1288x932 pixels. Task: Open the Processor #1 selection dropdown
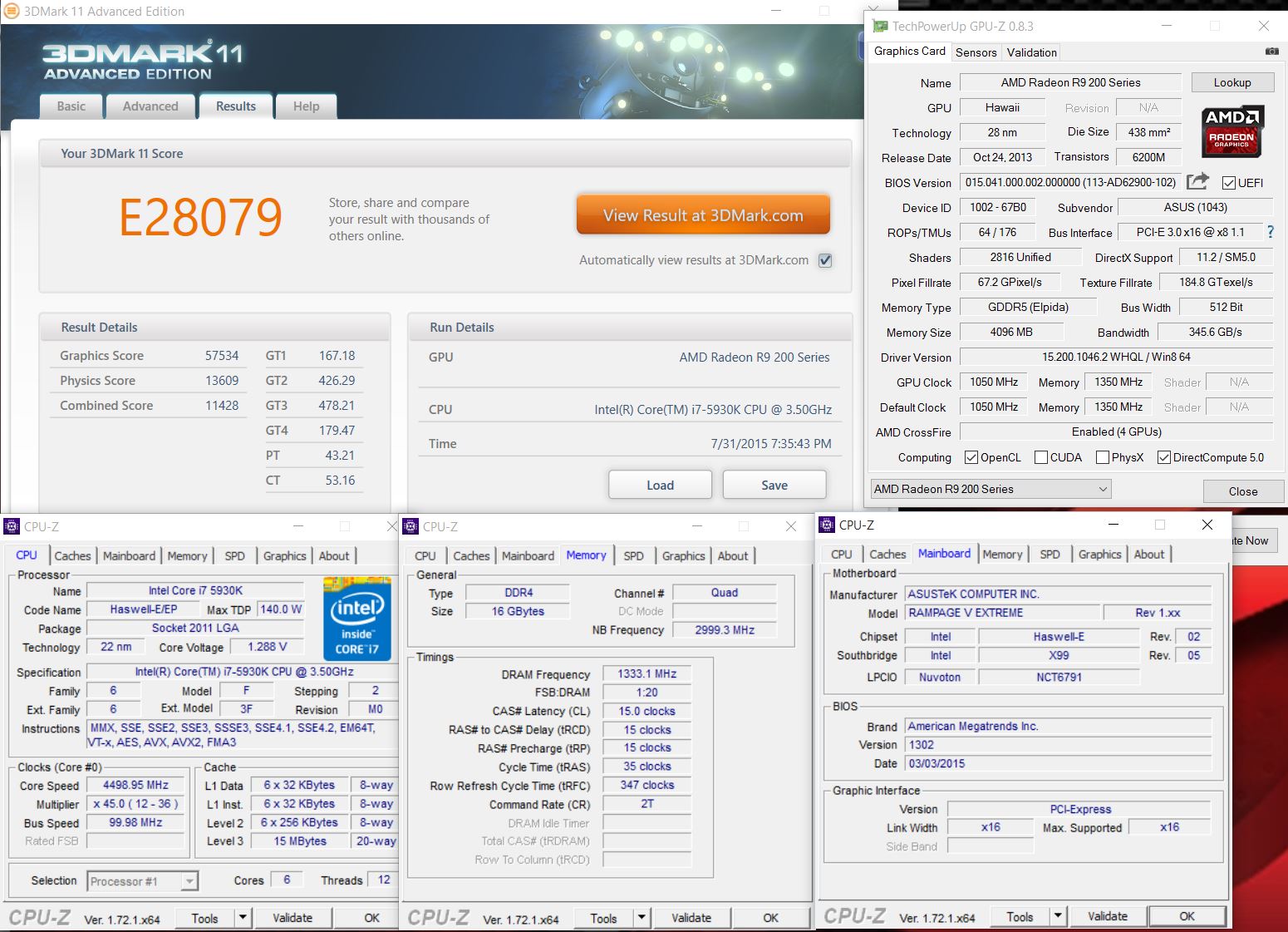[142, 881]
